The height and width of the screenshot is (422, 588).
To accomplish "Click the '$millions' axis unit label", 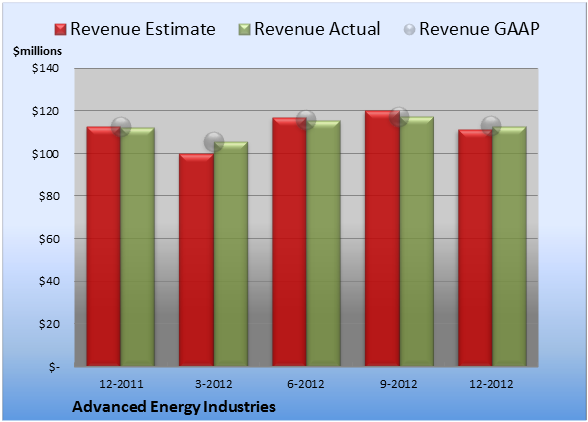I will click(38, 51).
